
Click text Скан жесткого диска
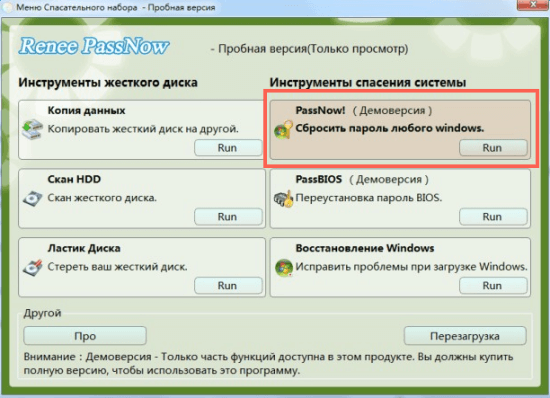point(102,198)
